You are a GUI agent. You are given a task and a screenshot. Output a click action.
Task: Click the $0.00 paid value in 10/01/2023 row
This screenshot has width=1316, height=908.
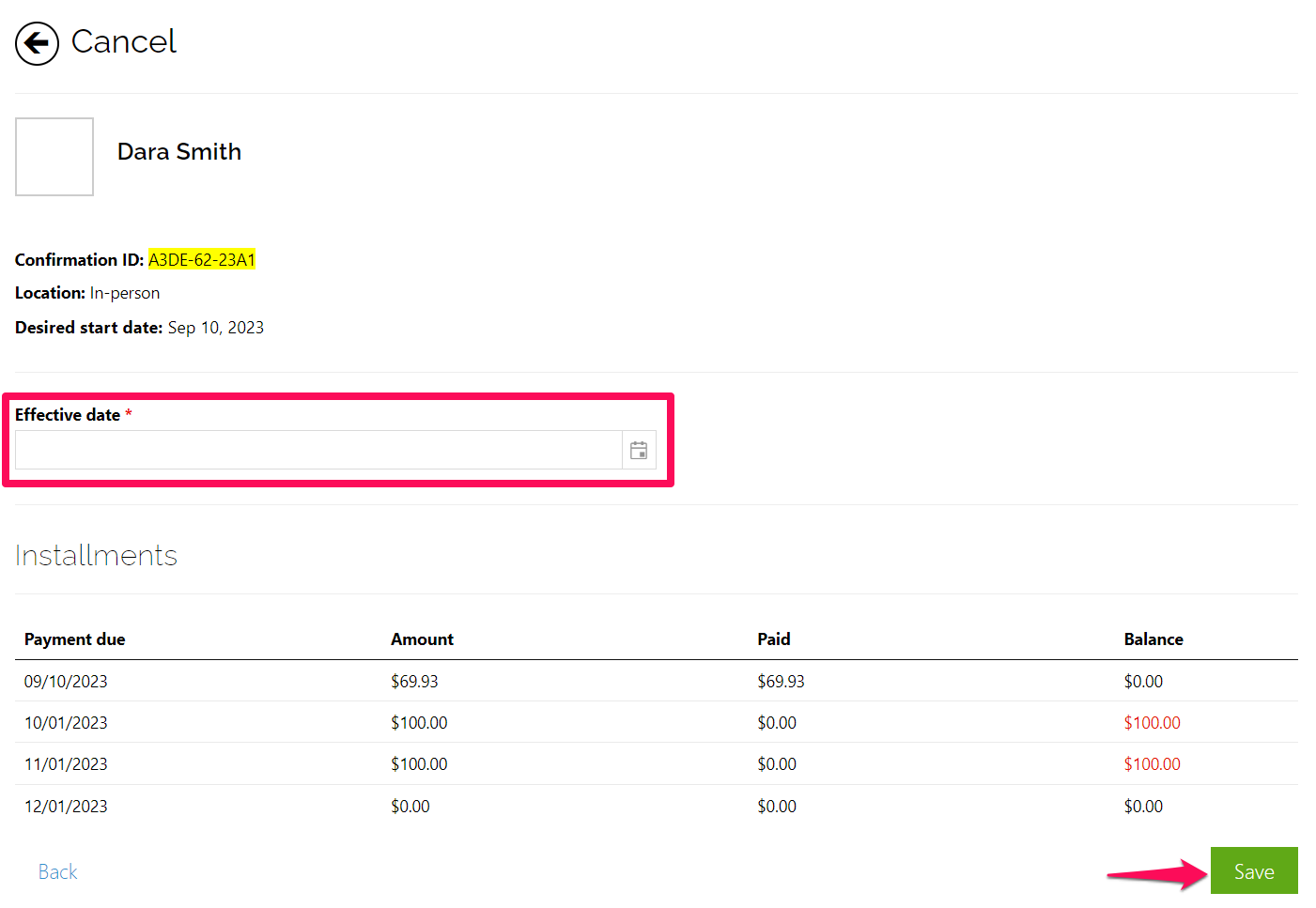pos(777,723)
